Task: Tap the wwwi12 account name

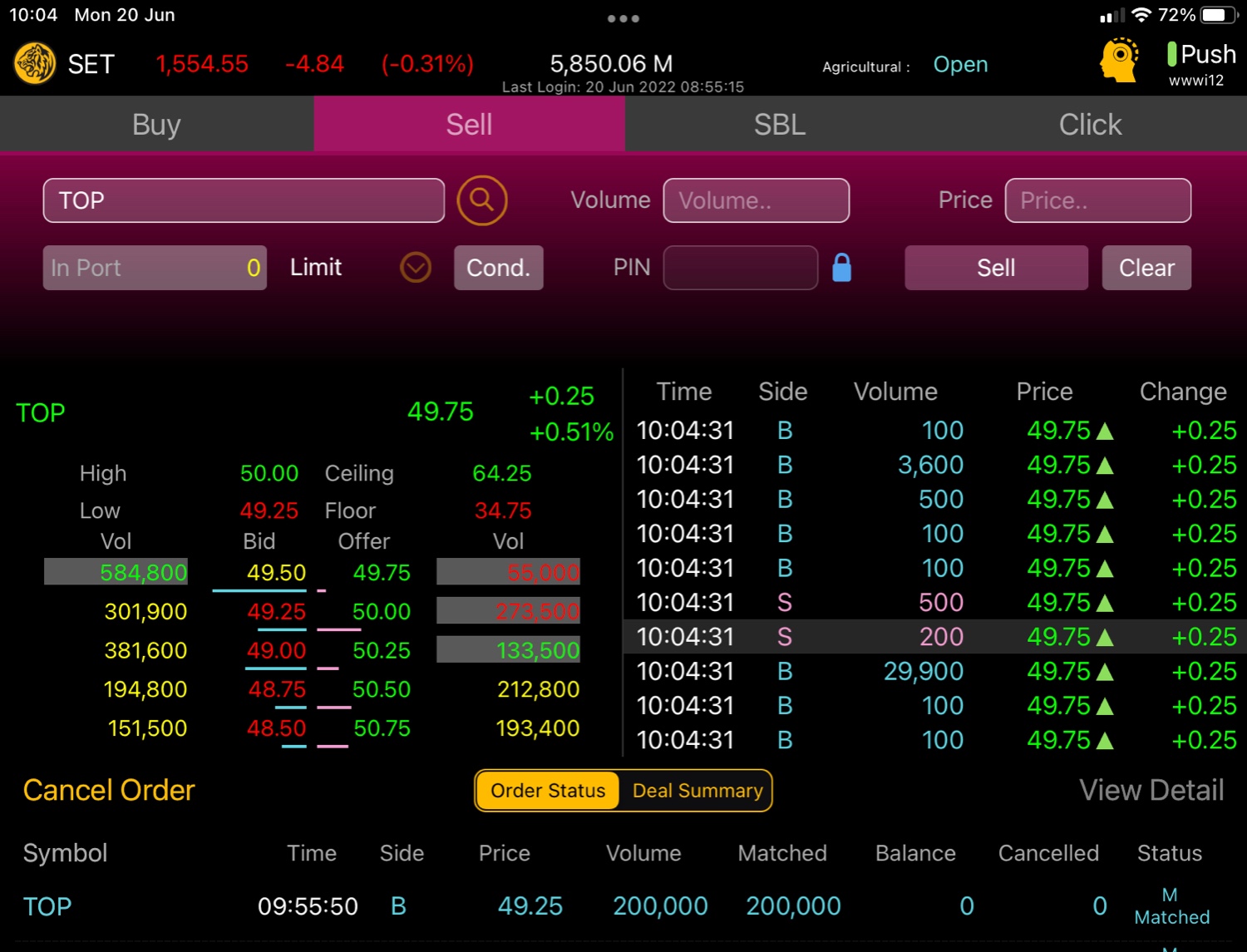Action: coord(1196,81)
